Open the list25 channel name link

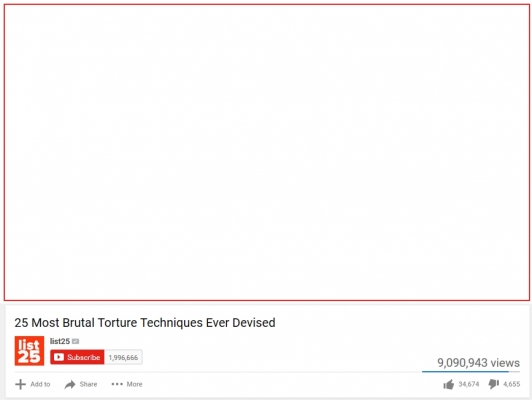(x=60, y=341)
